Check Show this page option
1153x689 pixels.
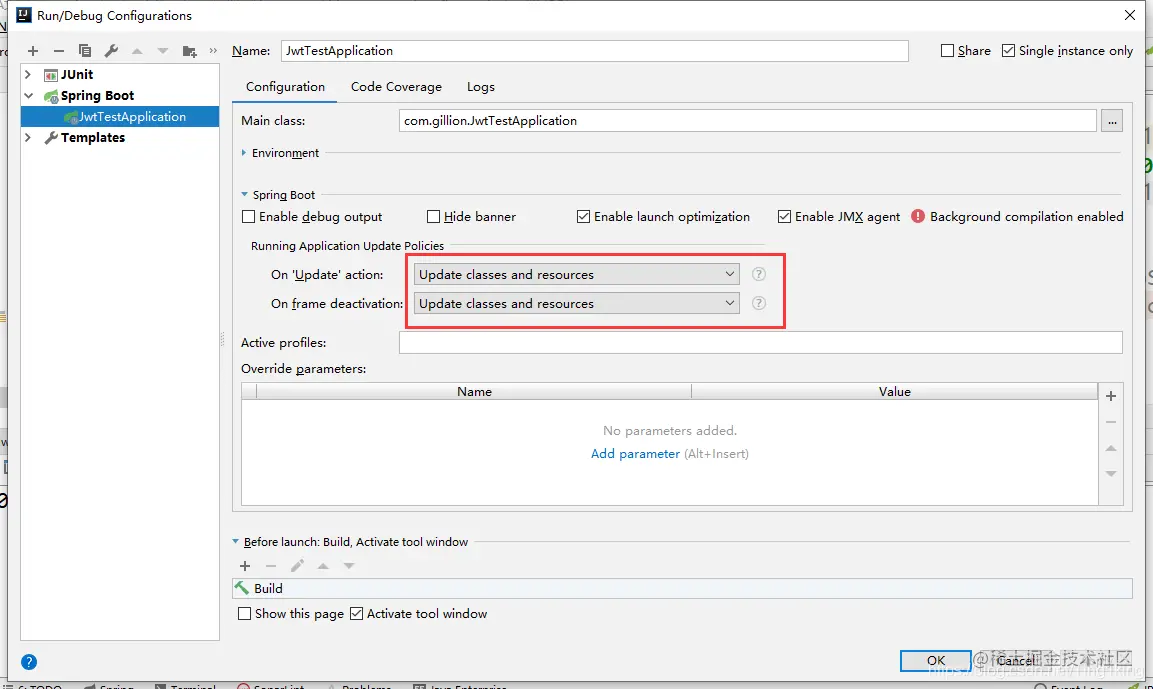coord(244,613)
